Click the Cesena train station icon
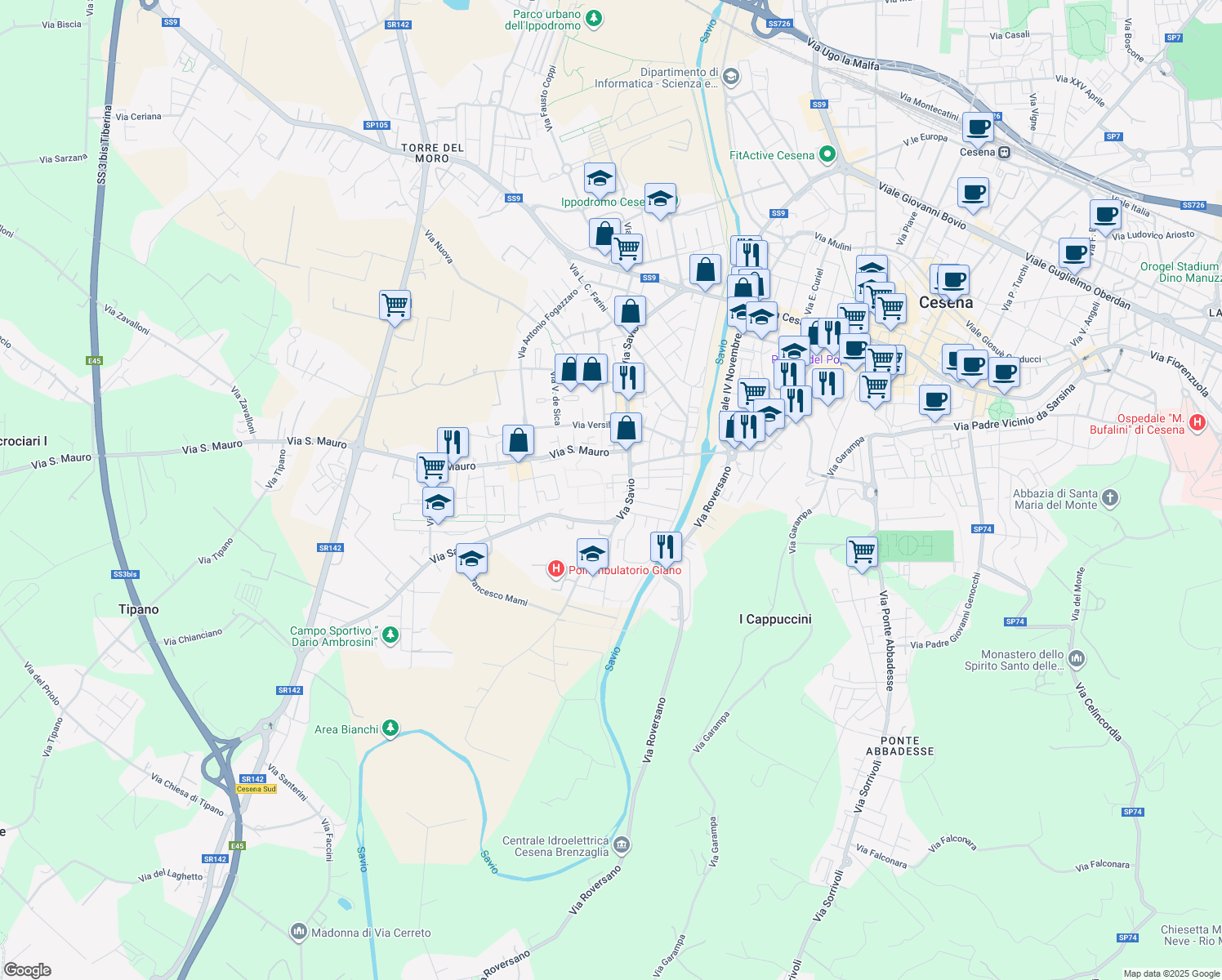Image resolution: width=1222 pixels, height=980 pixels. (1005, 152)
